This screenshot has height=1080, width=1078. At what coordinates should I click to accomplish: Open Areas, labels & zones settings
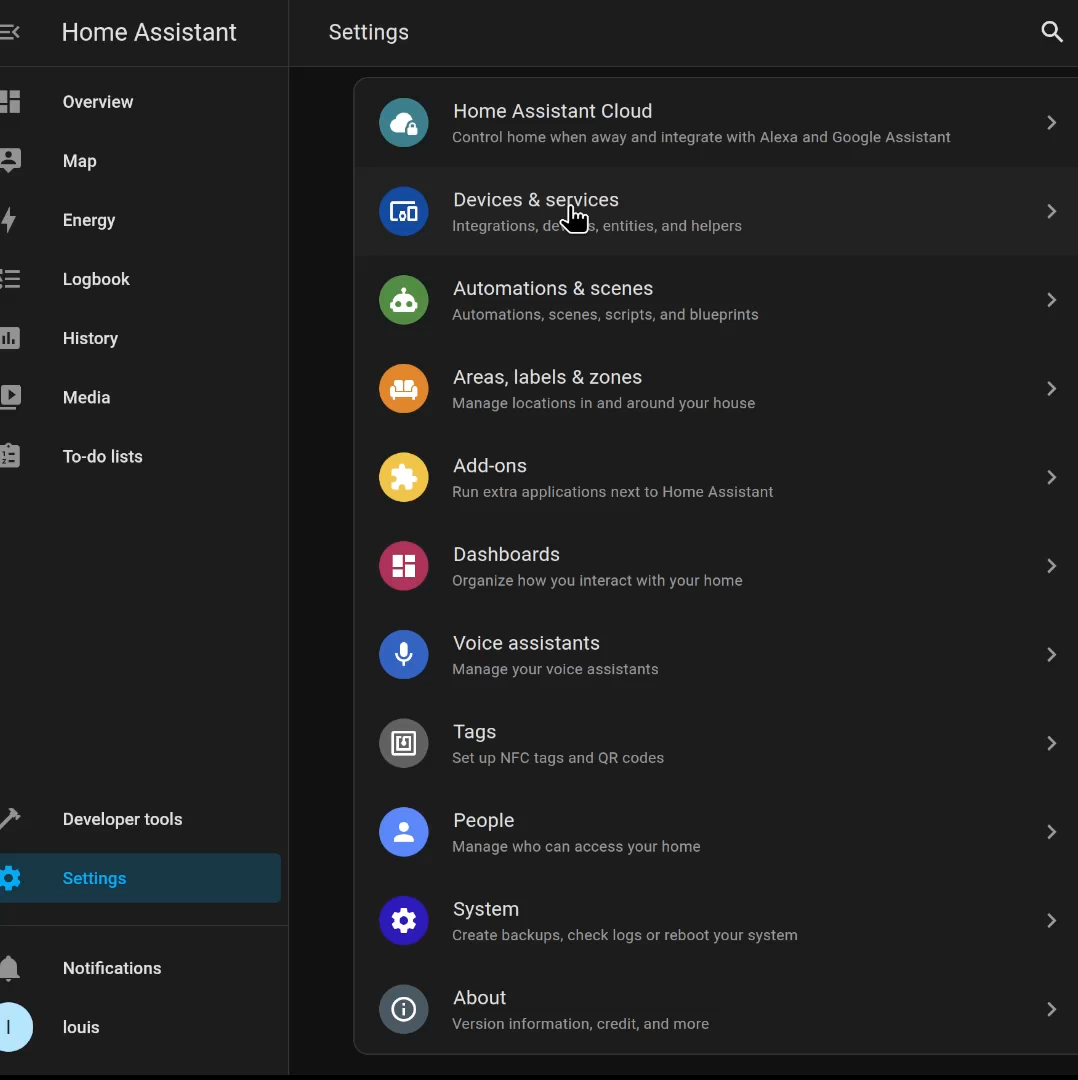click(716, 388)
